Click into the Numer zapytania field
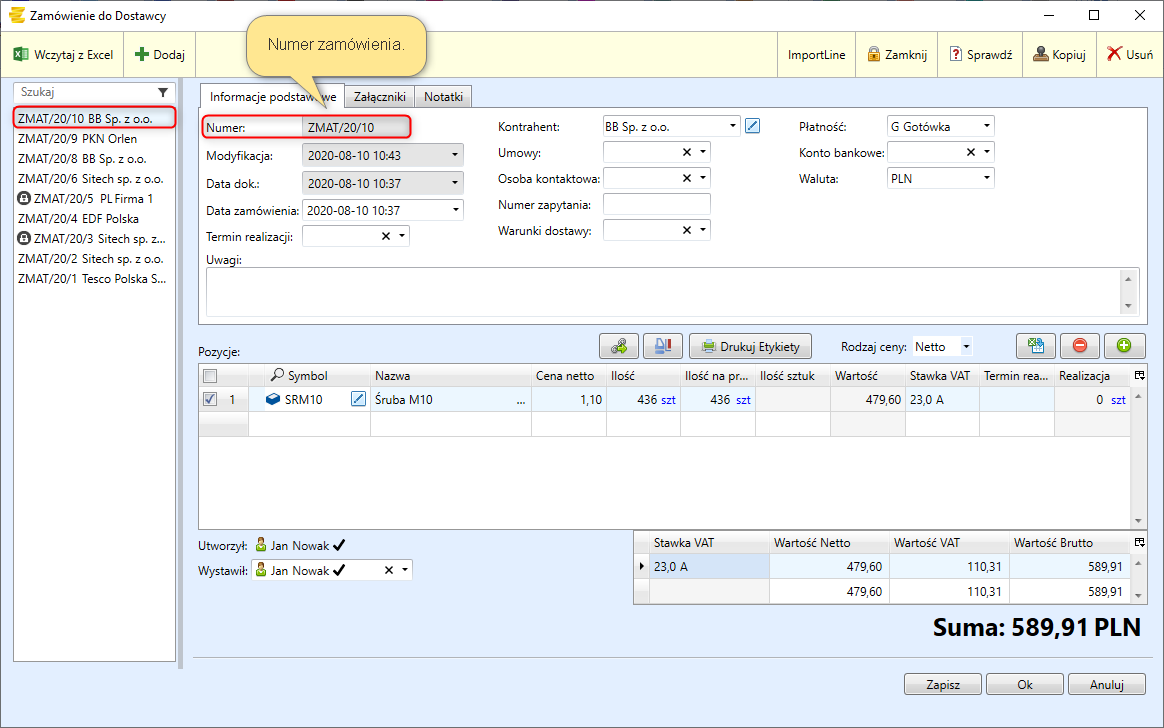This screenshot has width=1164, height=728. (656, 204)
